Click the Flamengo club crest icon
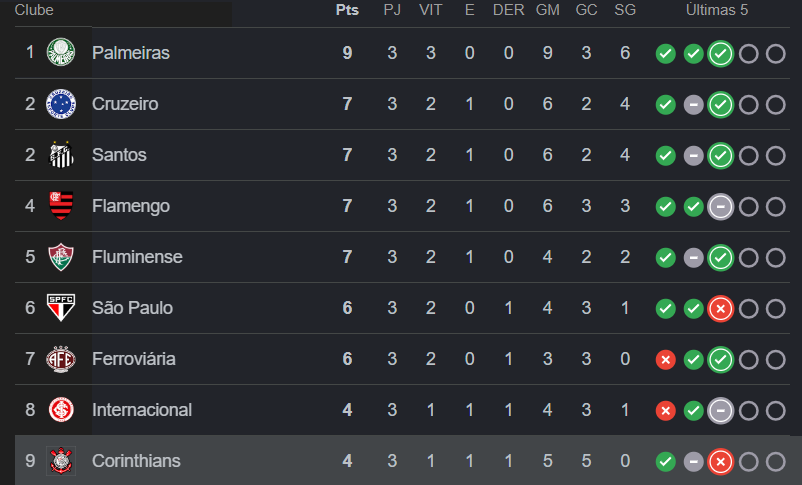 (x=61, y=206)
